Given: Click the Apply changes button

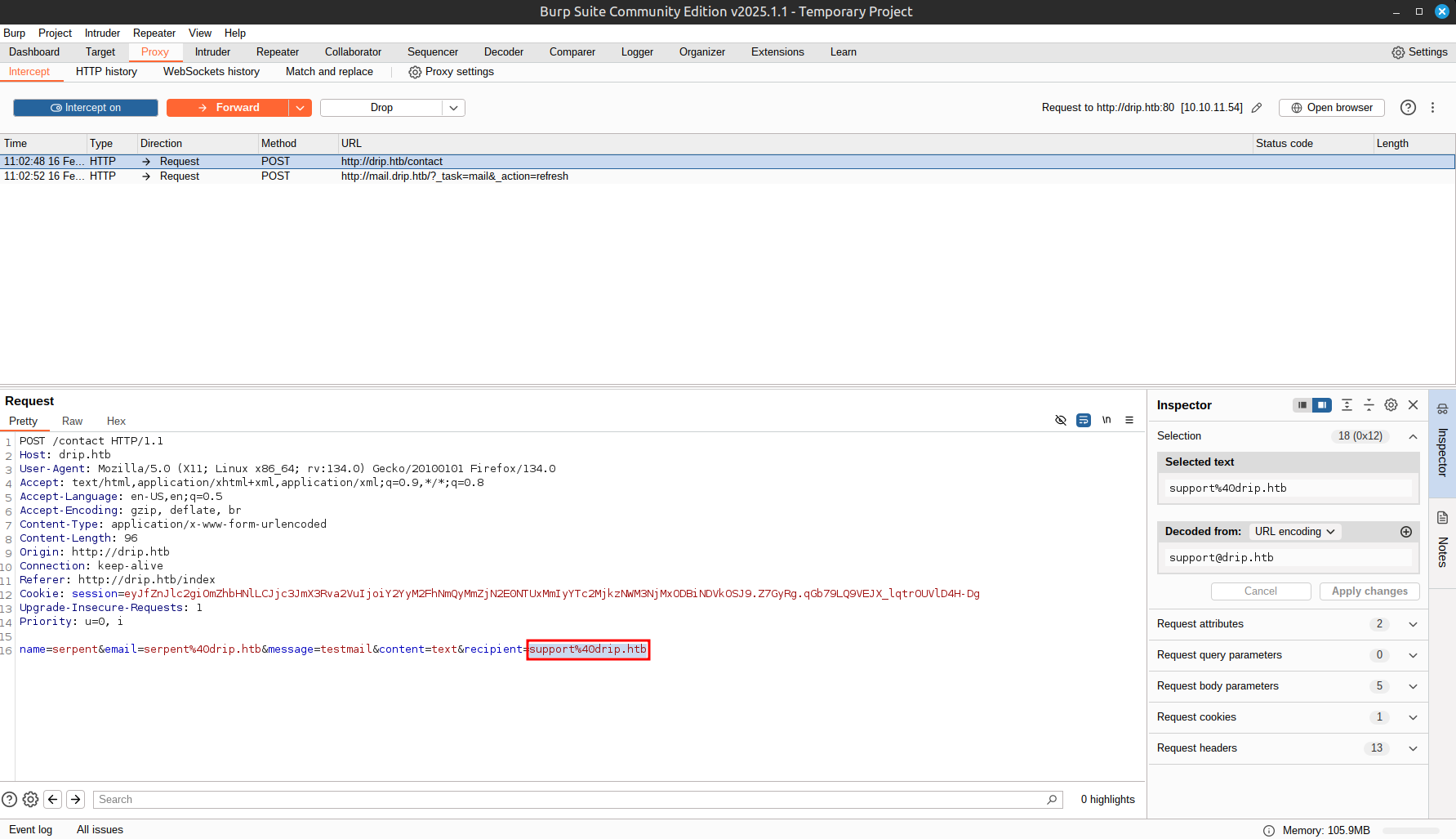Looking at the screenshot, I should coord(1369,591).
